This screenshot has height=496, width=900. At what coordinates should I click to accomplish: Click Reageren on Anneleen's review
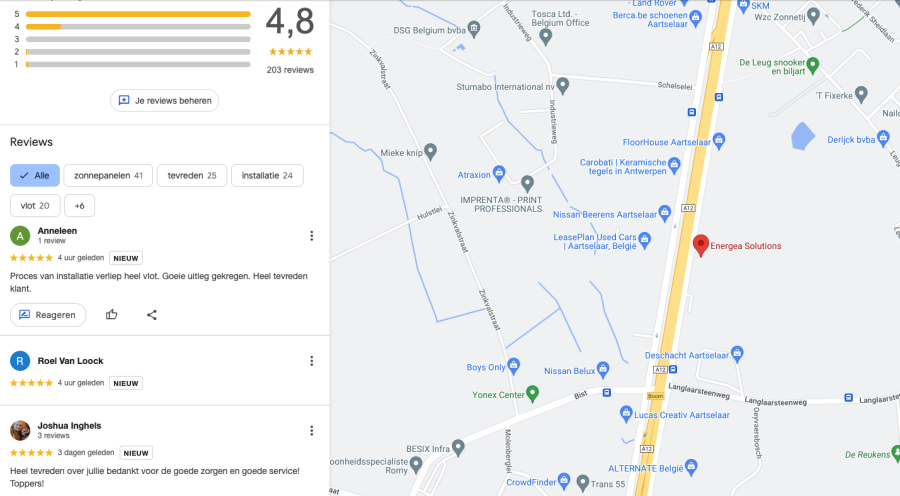(x=48, y=315)
